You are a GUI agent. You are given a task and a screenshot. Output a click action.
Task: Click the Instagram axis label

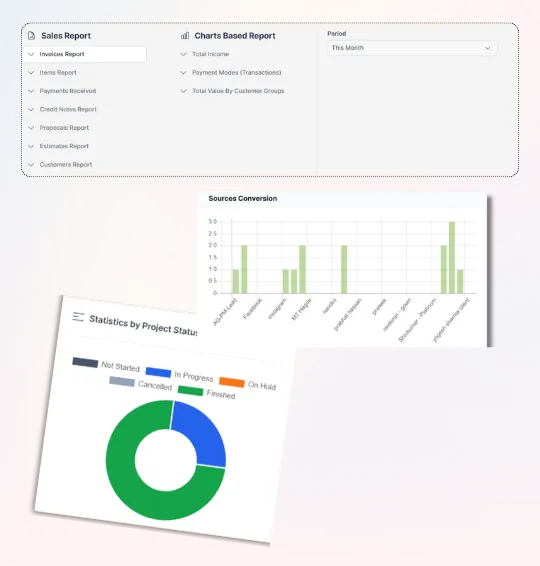277,309
